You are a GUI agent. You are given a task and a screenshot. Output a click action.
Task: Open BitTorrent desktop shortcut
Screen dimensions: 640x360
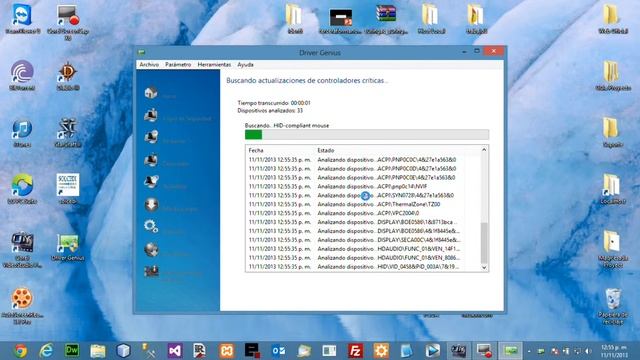[x=22, y=75]
